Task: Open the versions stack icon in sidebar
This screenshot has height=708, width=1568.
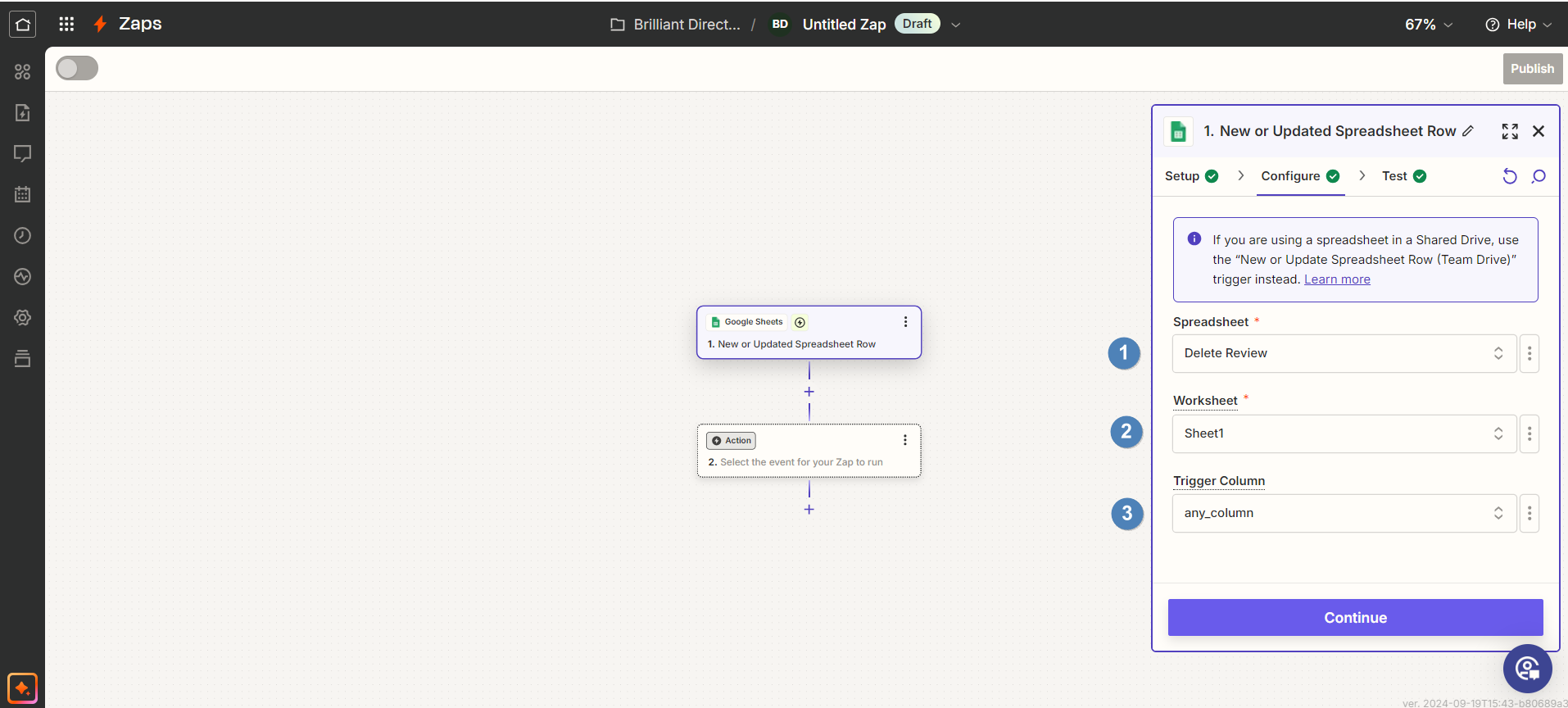Action: [23, 359]
